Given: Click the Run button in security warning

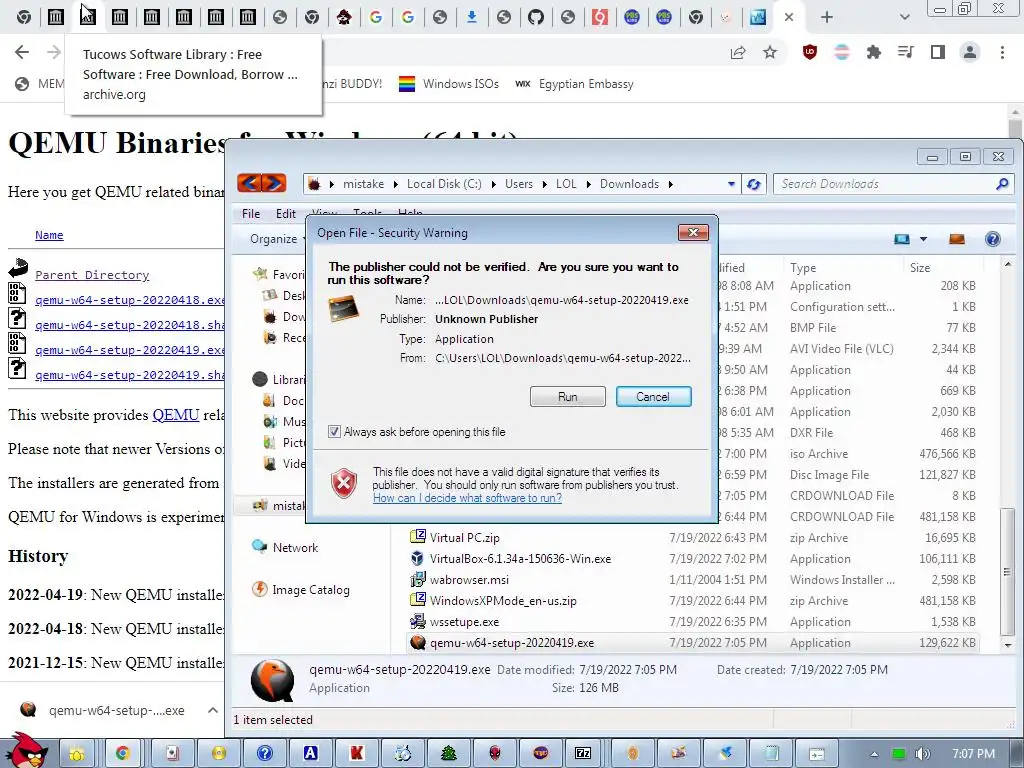Looking at the screenshot, I should coord(567,396).
